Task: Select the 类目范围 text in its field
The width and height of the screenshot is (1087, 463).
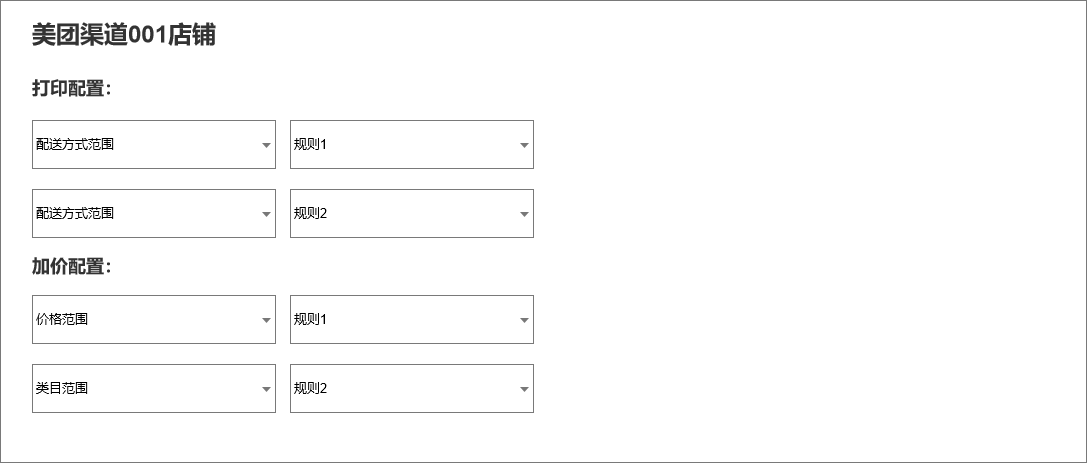Action: [62, 388]
